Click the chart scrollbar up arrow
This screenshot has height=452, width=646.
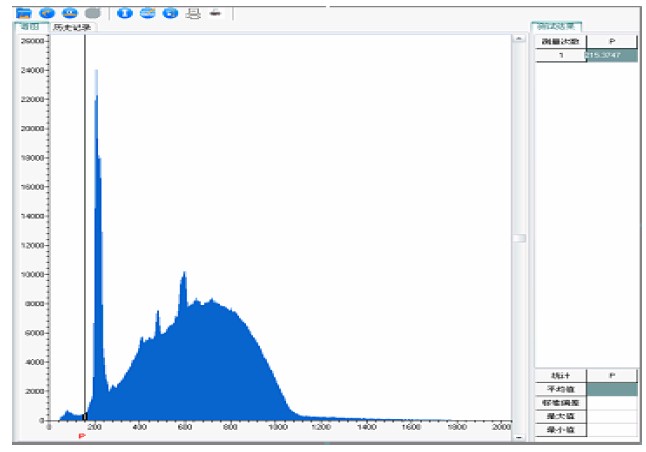(x=519, y=39)
